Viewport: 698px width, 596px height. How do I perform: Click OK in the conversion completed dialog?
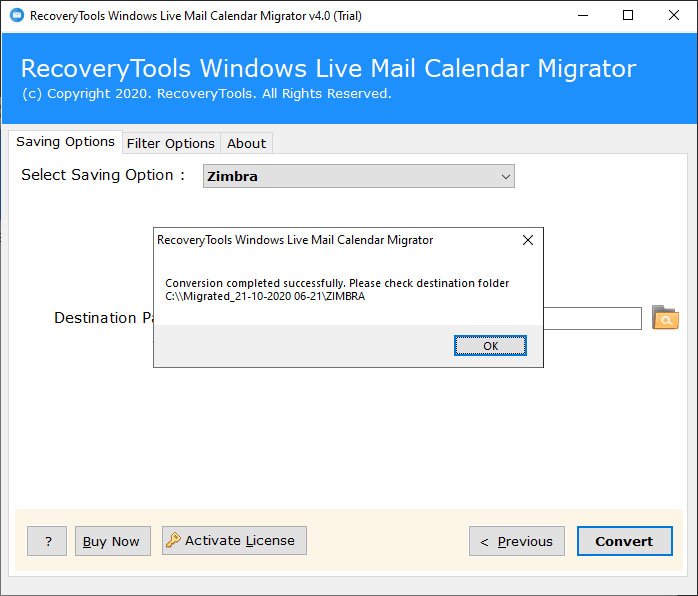tap(490, 346)
